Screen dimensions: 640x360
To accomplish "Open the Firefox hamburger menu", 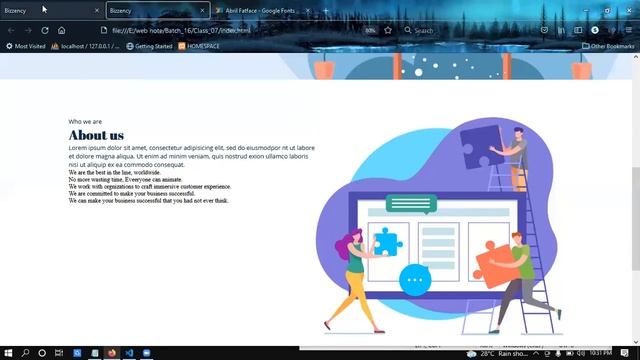I will pyautogui.click(x=629, y=30).
